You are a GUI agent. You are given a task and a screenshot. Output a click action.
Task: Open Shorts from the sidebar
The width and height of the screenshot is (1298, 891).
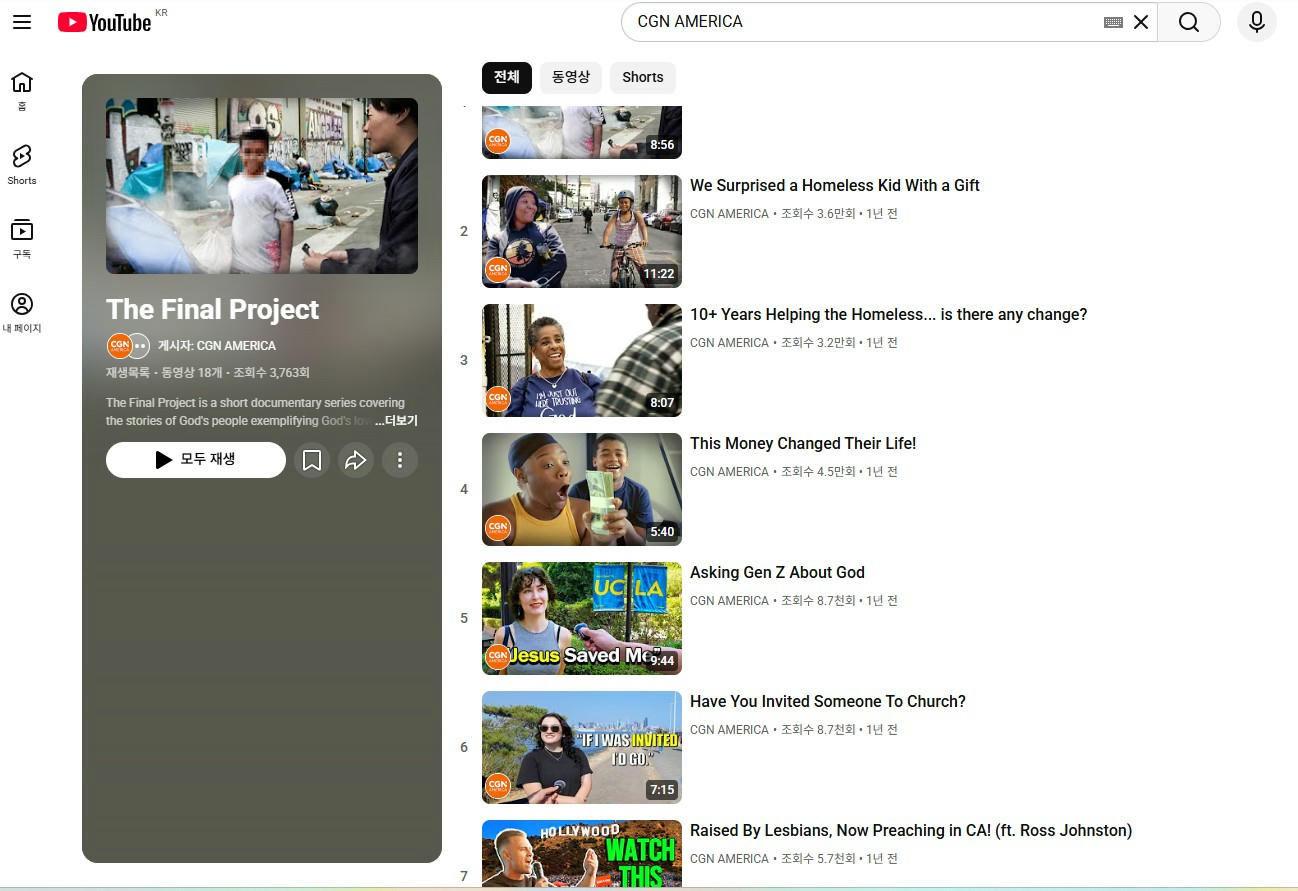coord(22,164)
